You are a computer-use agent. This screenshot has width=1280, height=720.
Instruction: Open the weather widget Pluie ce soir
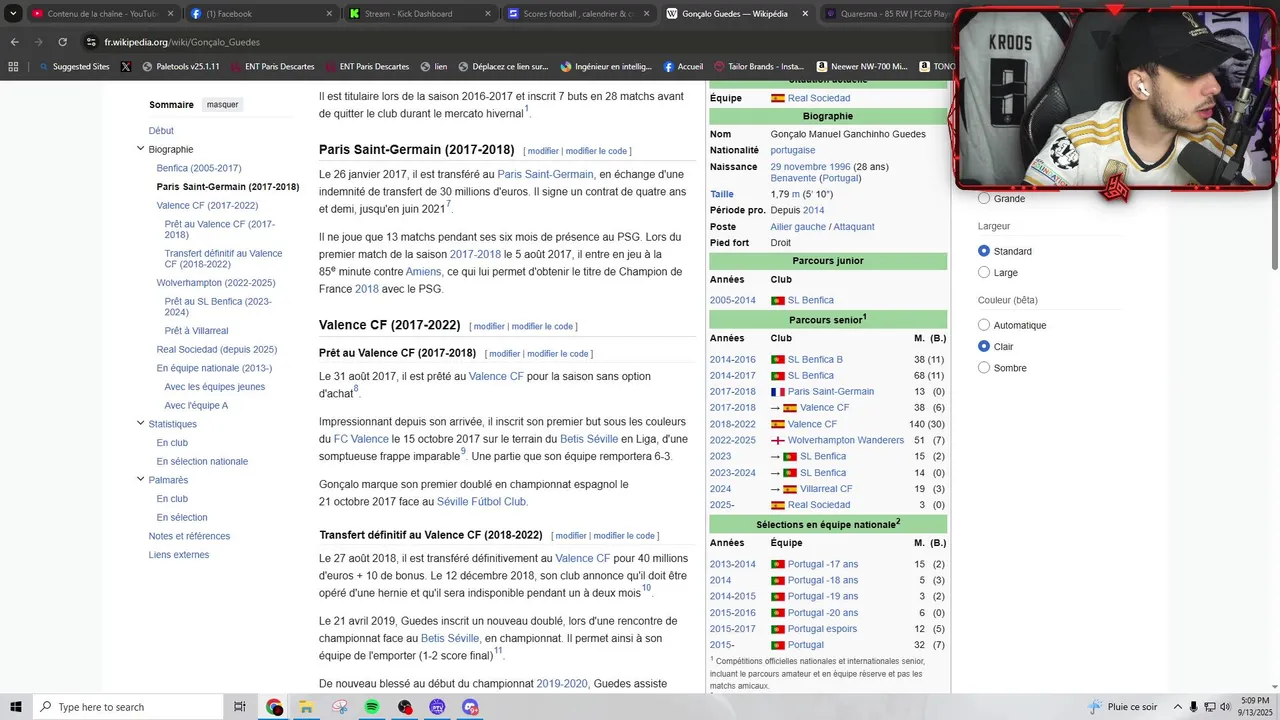click(x=1123, y=707)
